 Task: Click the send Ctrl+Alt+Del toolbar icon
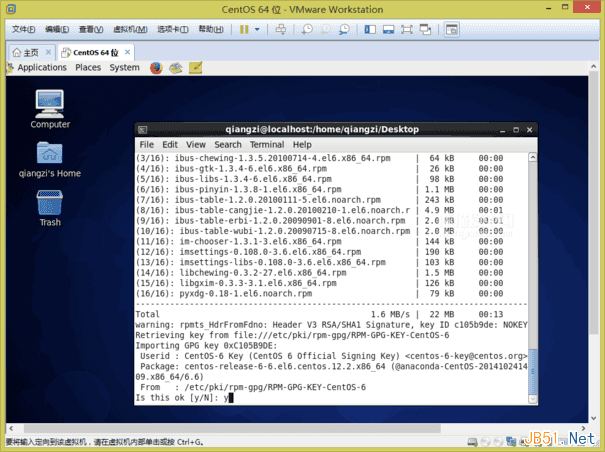[x=281, y=29]
